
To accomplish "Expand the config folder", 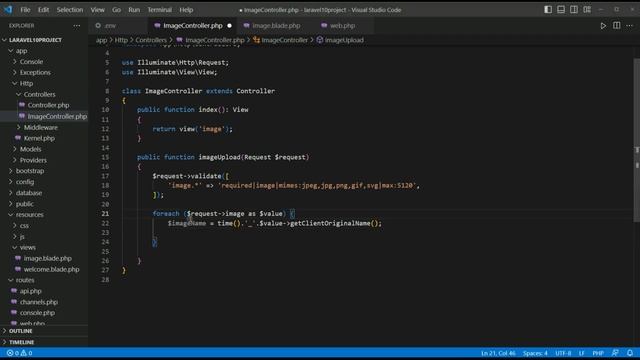I will (x=25, y=182).
